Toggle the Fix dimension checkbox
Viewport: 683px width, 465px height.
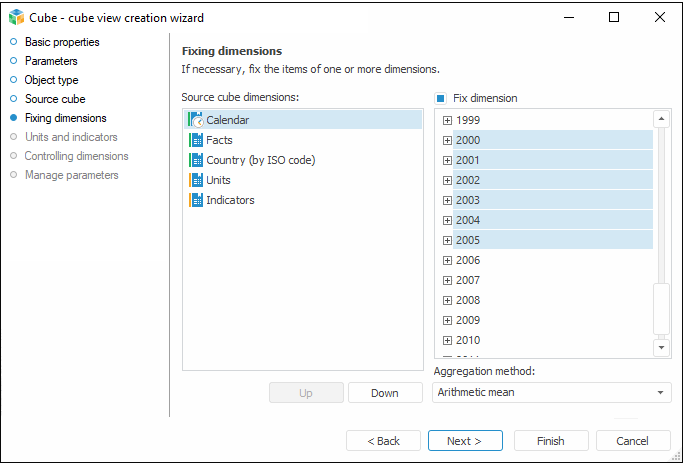point(441,99)
